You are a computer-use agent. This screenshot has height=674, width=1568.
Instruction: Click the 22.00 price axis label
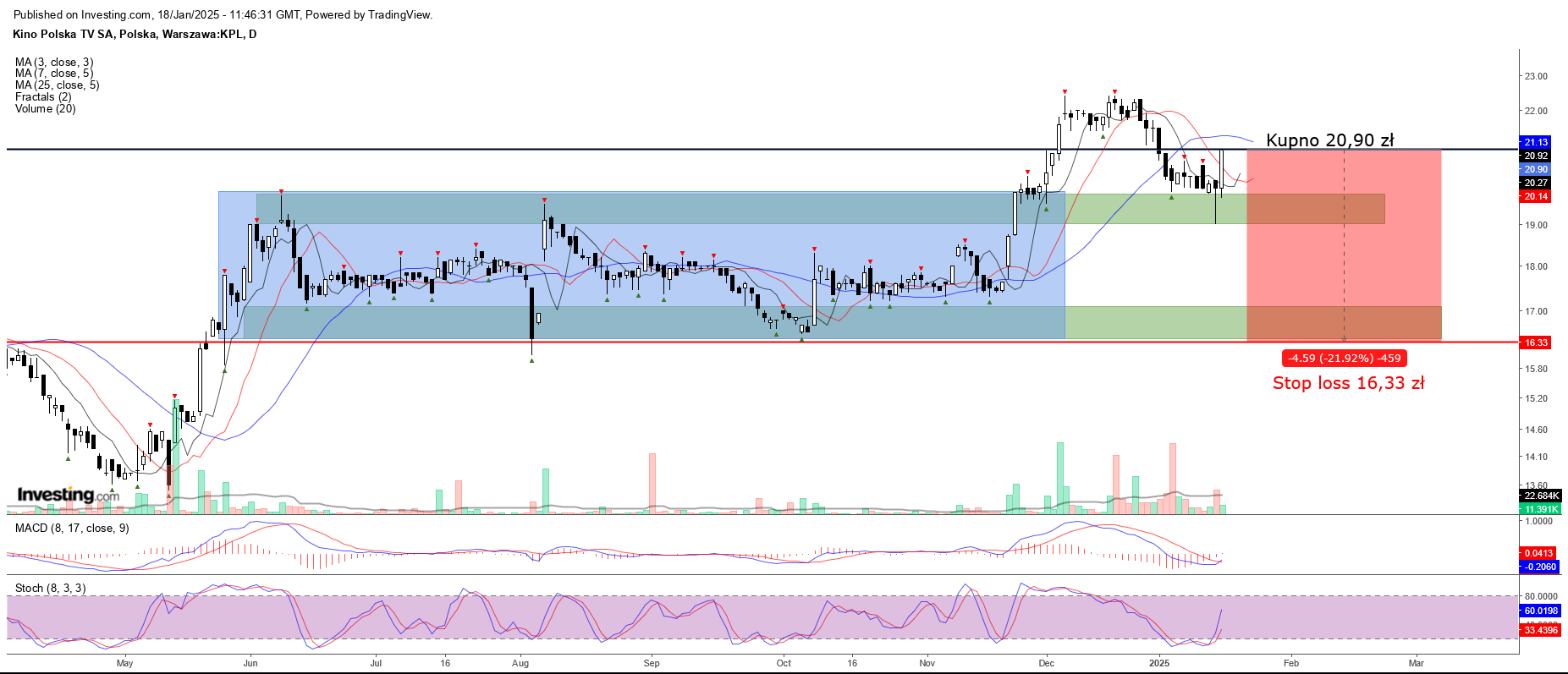(1536, 111)
